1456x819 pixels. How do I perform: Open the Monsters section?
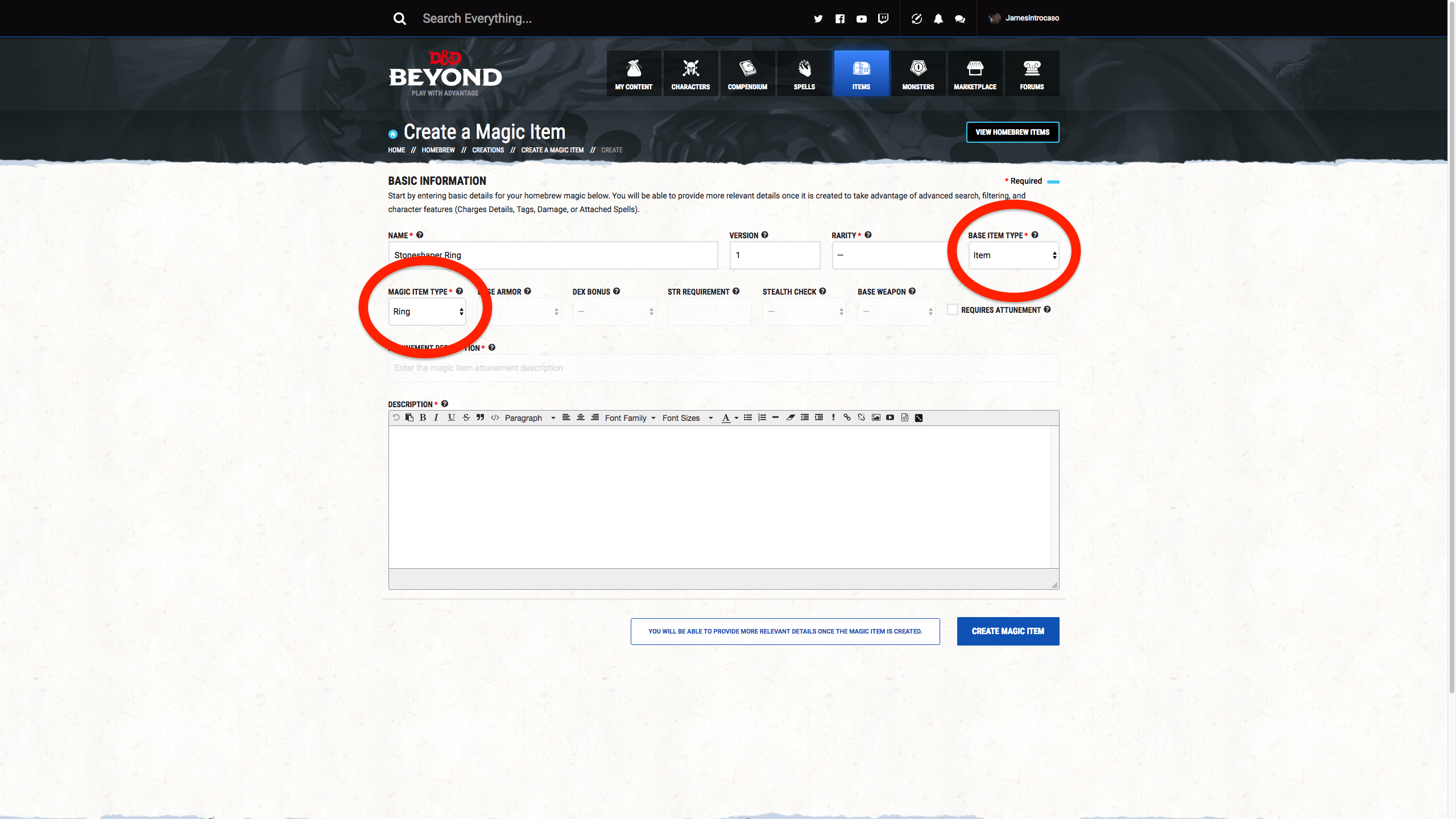[x=918, y=73]
